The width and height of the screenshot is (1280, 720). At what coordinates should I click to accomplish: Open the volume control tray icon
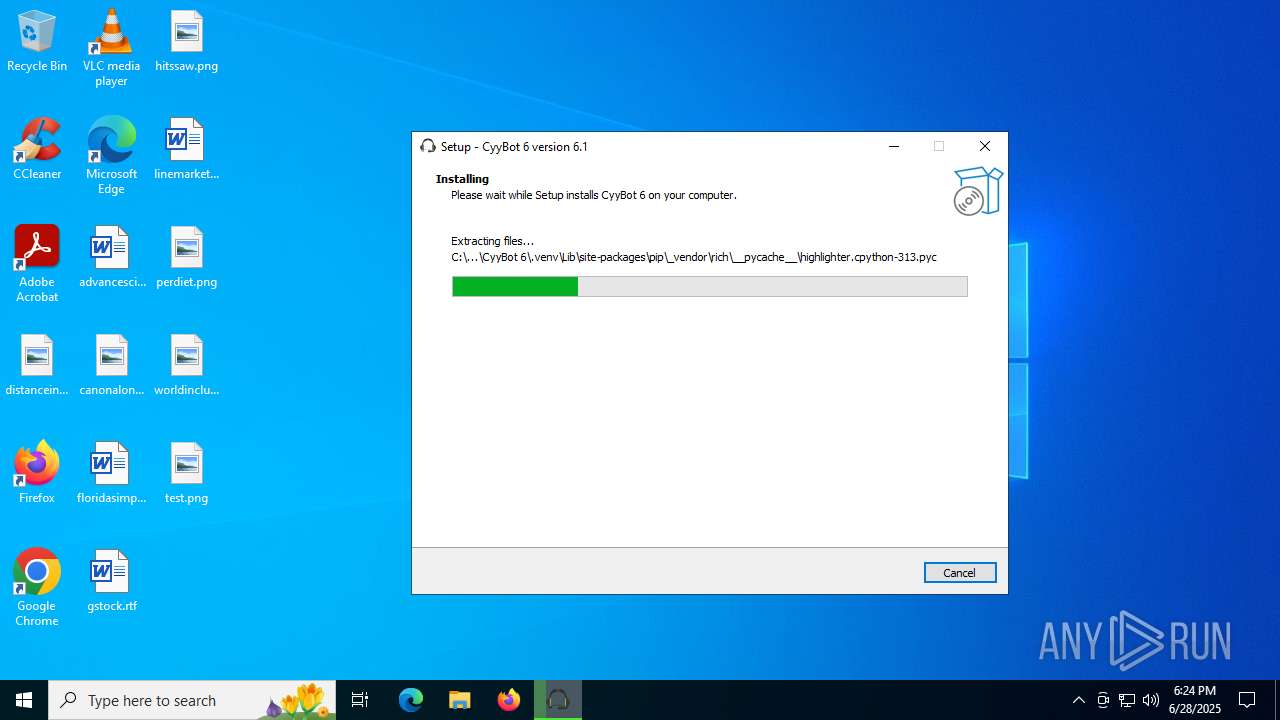(x=1151, y=700)
